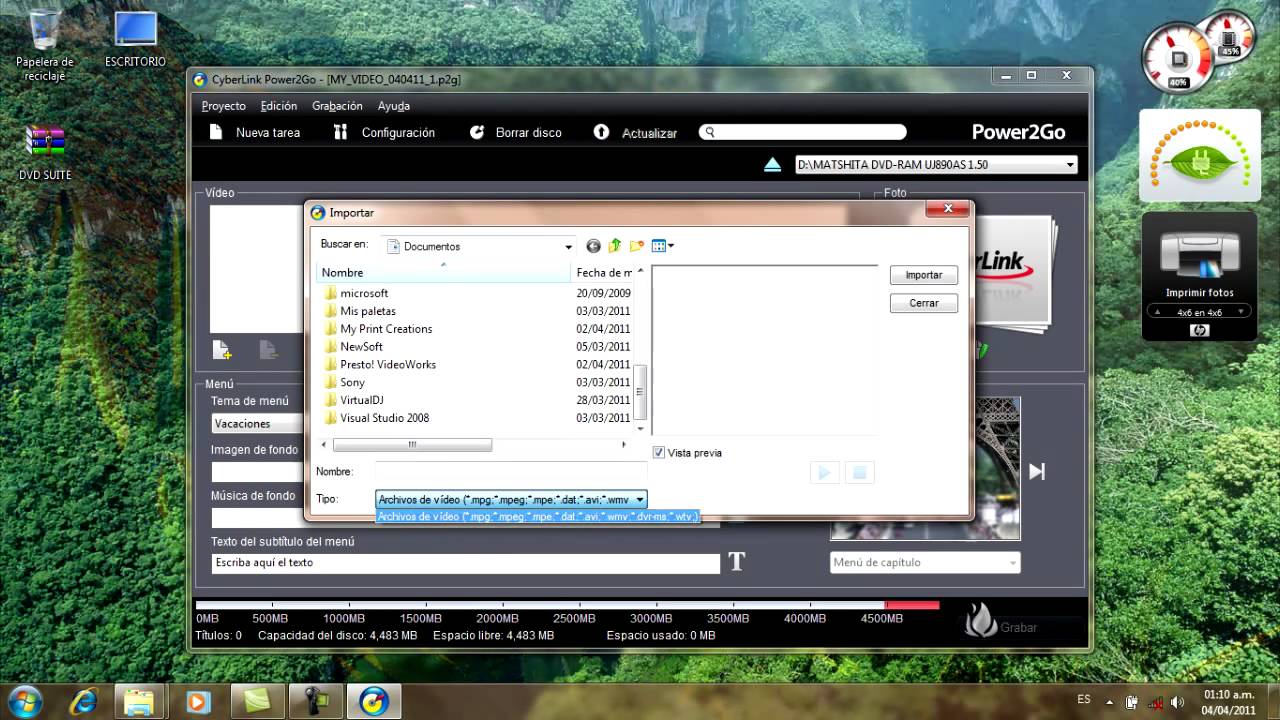Open the view menu dropdown arrow
Image resolution: width=1280 pixels, height=720 pixels.
670,246
